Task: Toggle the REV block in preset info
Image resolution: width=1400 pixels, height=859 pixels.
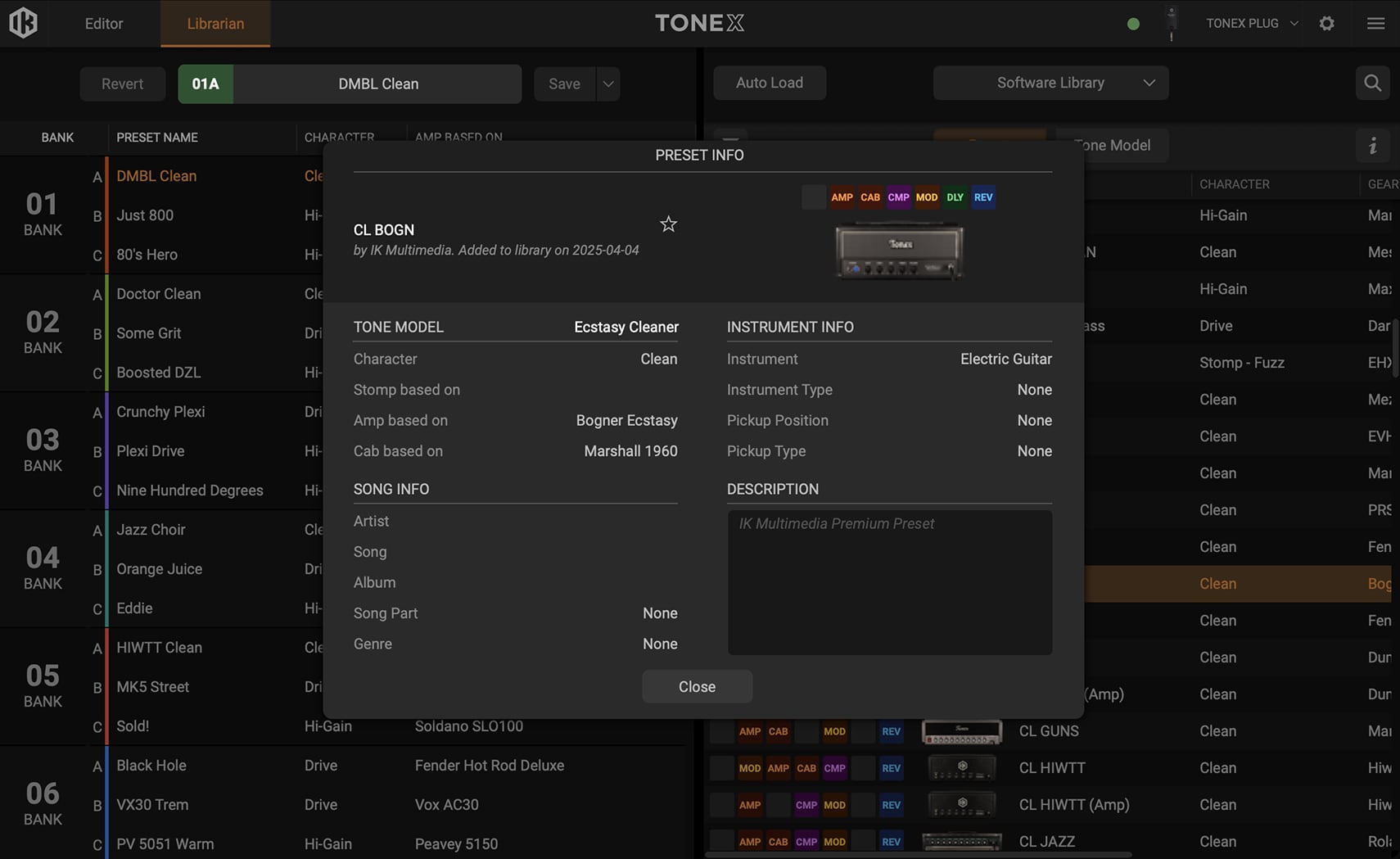Action: point(982,197)
